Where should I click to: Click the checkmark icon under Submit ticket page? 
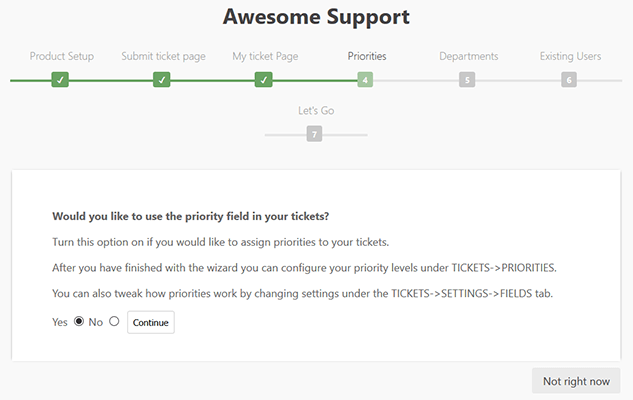[x=162, y=80]
